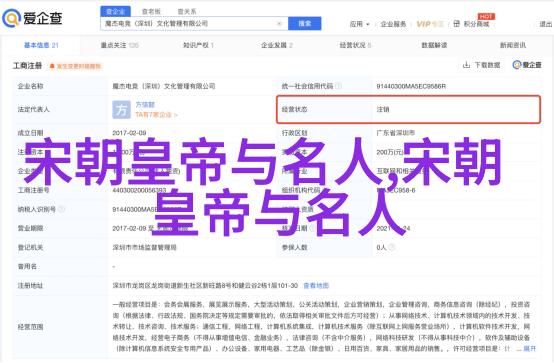554x363 pixels.
Task: Click the registered address text 深圳市龙岗区…
Action: pyautogui.click(x=205, y=286)
